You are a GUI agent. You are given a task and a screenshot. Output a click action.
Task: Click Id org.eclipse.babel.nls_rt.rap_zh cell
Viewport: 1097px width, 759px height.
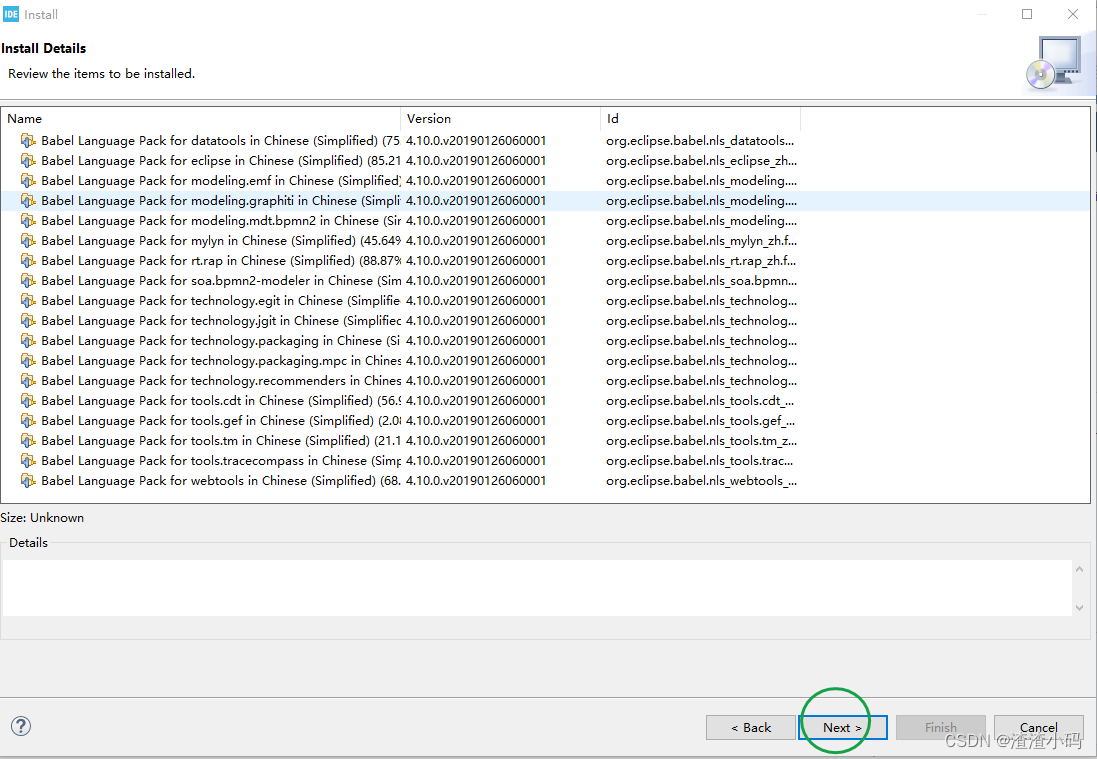pyautogui.click(x=701, y=260)
